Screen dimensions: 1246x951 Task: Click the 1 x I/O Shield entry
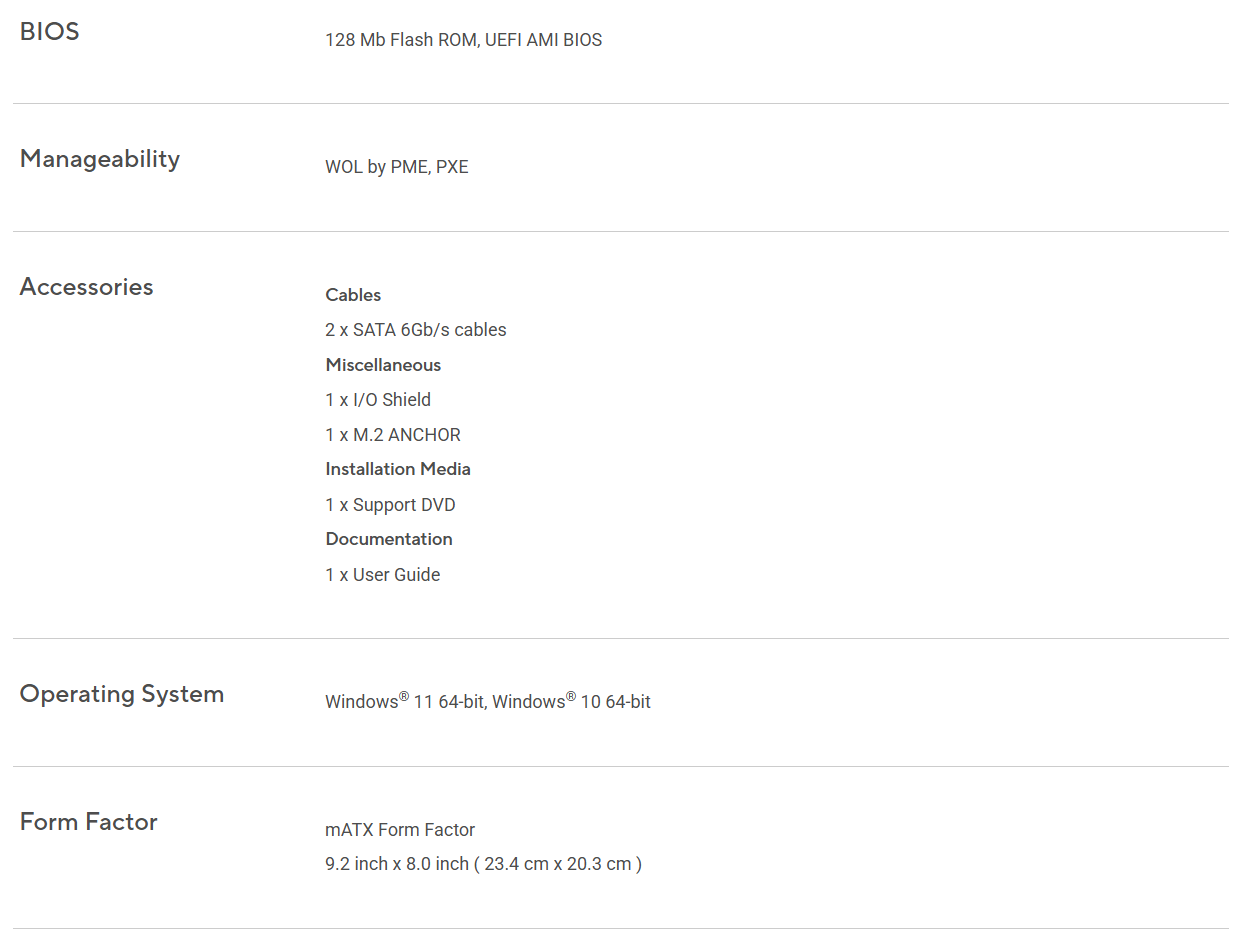click(378, 400)
